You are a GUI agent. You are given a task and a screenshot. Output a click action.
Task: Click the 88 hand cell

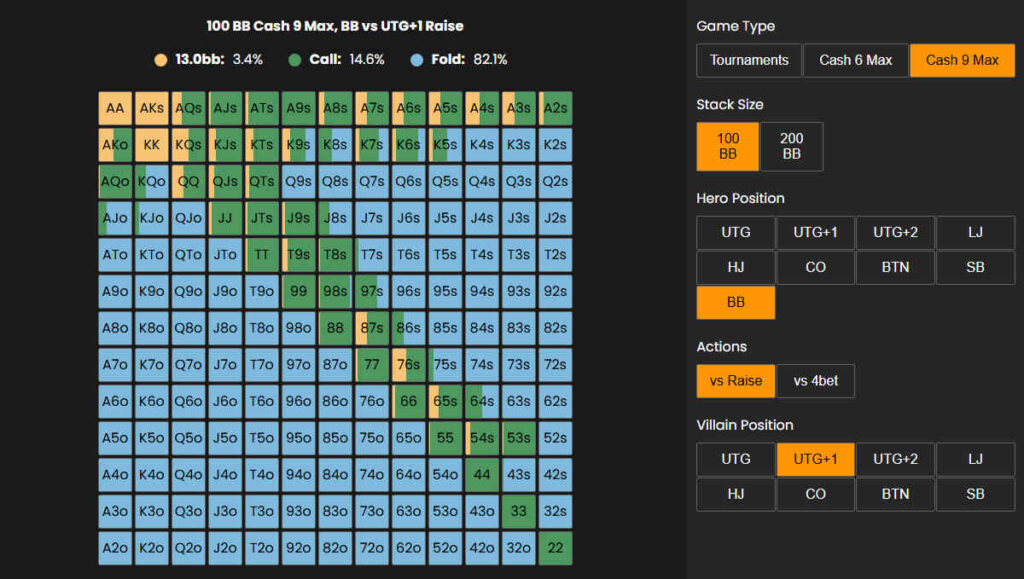pos(335,328)
